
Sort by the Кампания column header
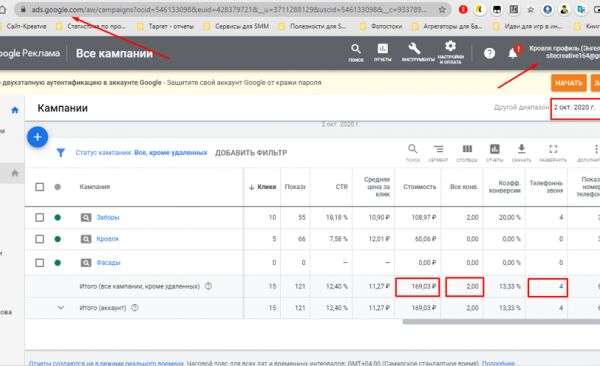[x=95, y=187]
